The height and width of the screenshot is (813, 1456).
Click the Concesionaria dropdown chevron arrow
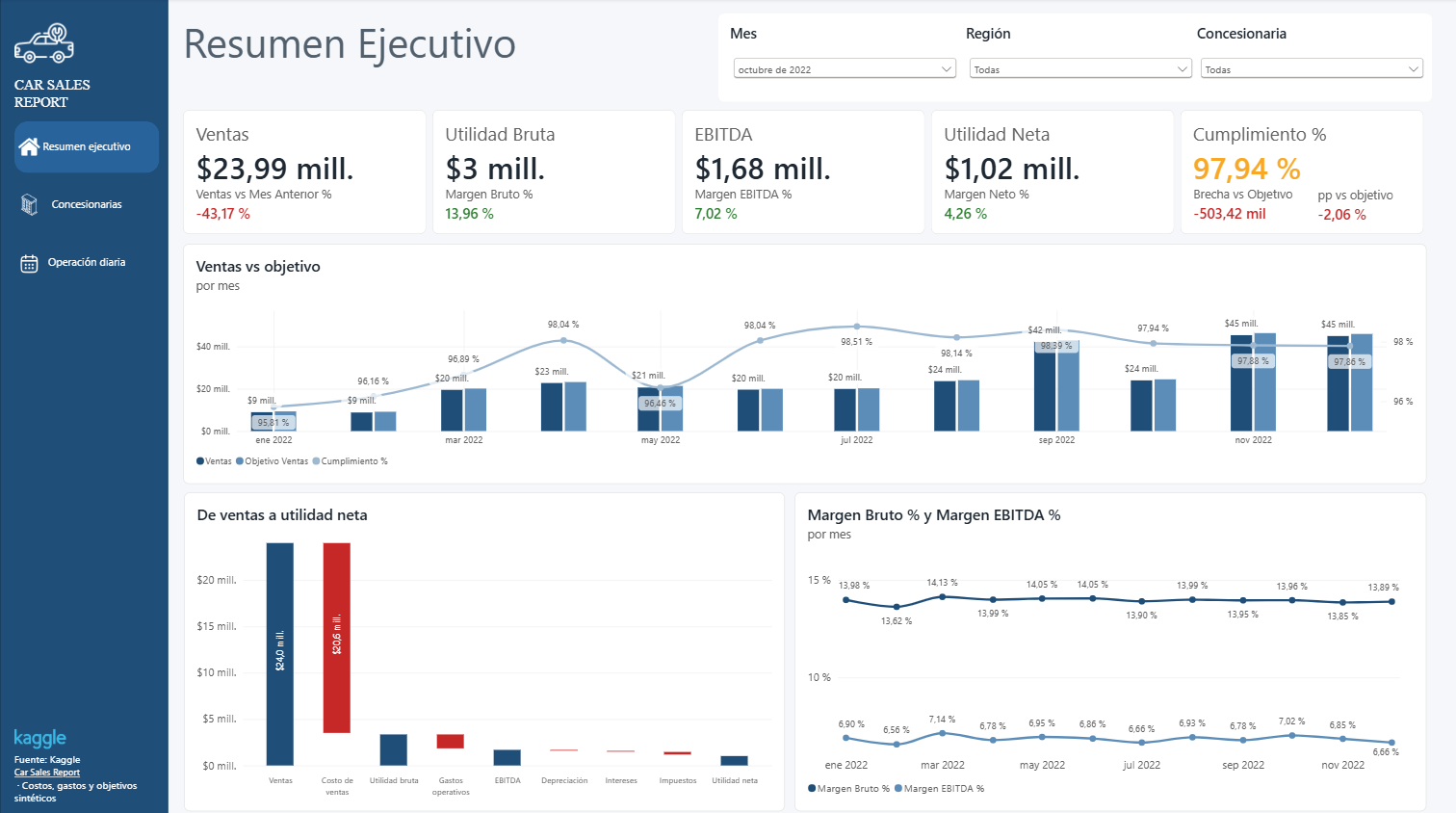(1414, 69)
